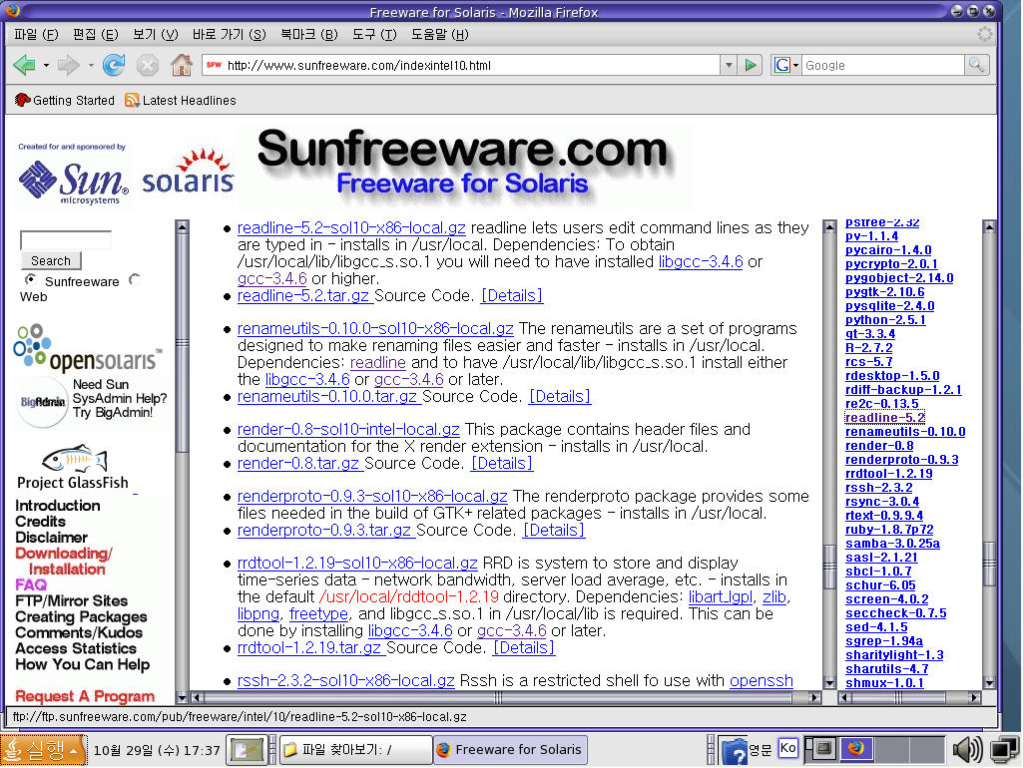Click the Back navigation arrow
This screenshot has height=768, width=1024.
click(25, 65)
